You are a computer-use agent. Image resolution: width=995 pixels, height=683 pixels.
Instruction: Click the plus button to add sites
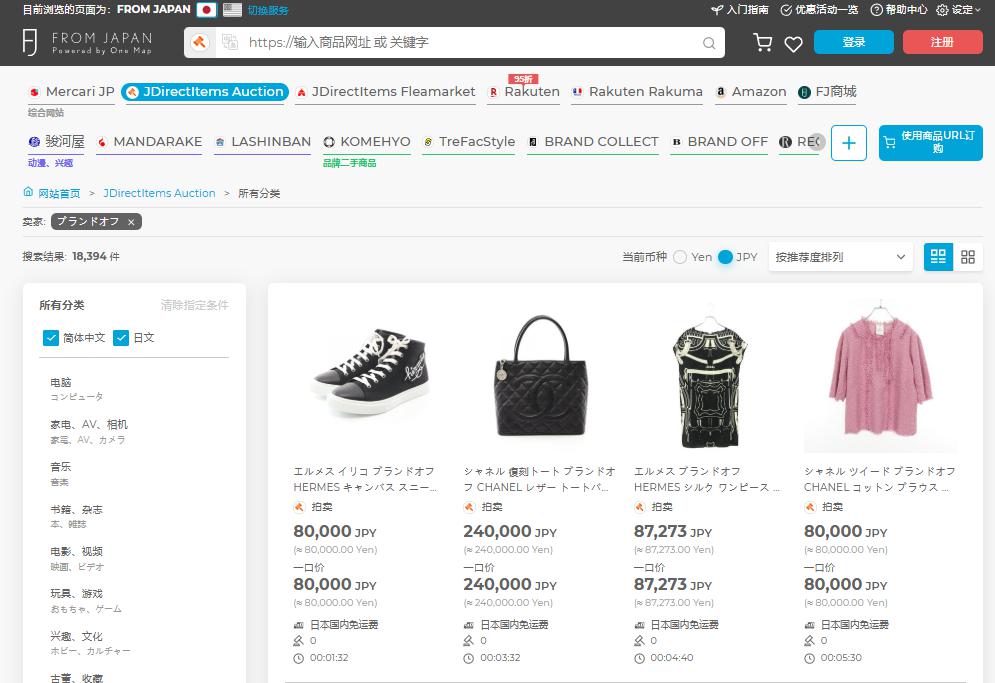point(848,143)
